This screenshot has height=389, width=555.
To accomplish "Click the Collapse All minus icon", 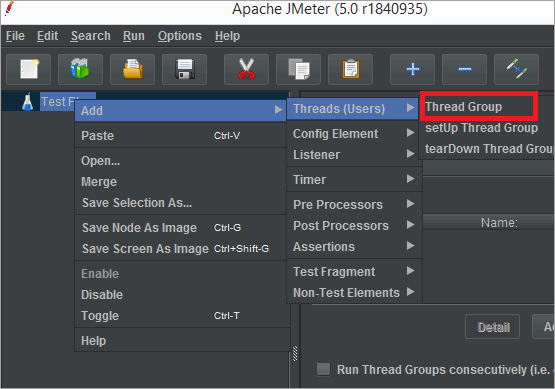I will (464, 69).
